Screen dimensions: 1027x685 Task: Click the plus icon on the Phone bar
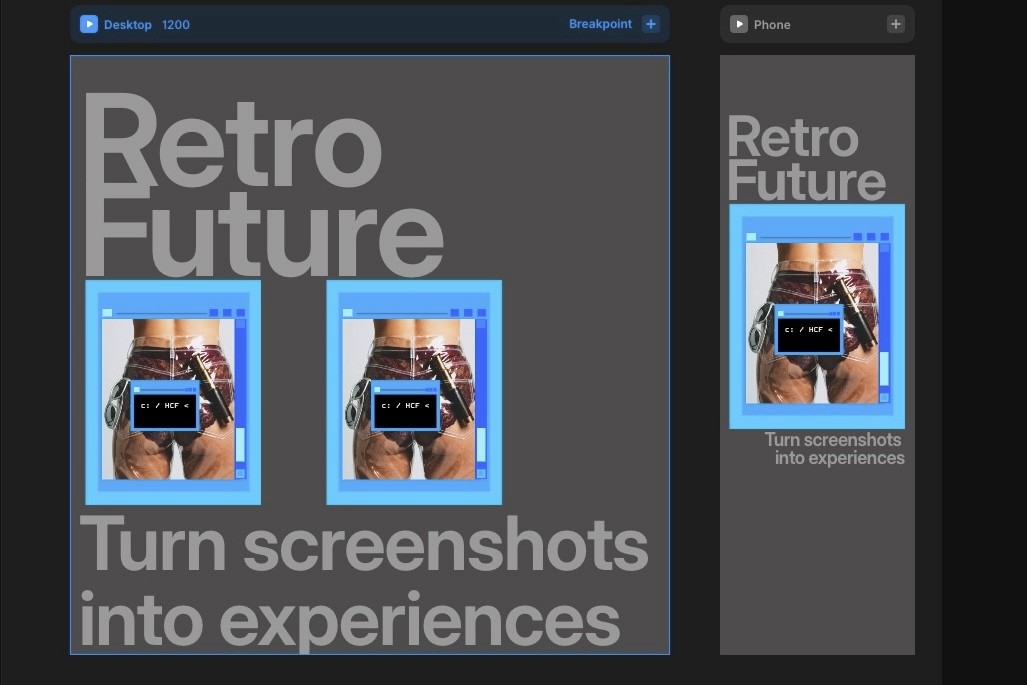pos(895,23)
